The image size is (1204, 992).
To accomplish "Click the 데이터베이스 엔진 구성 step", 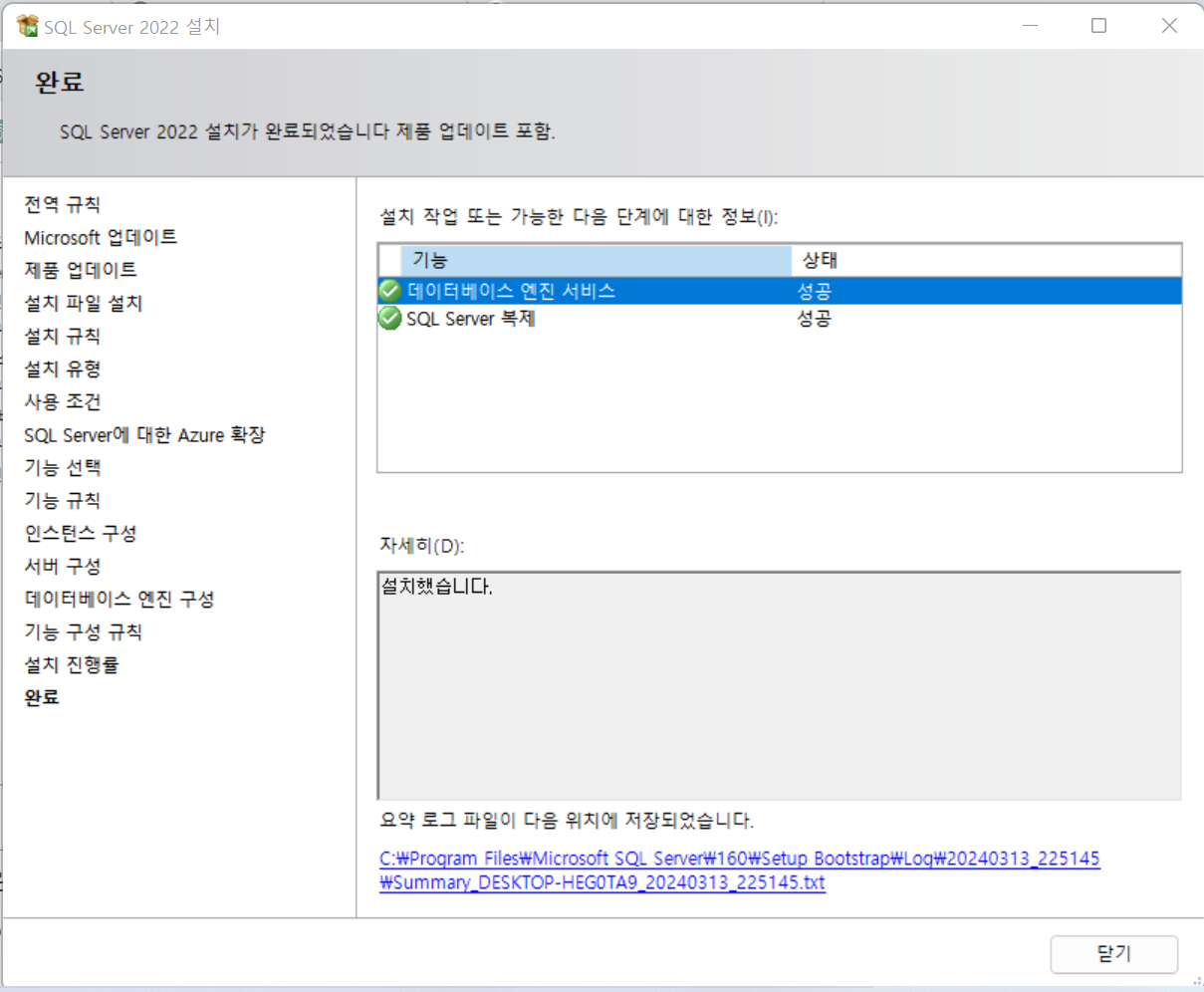I will pyautogui.click(x=119, y=599).
